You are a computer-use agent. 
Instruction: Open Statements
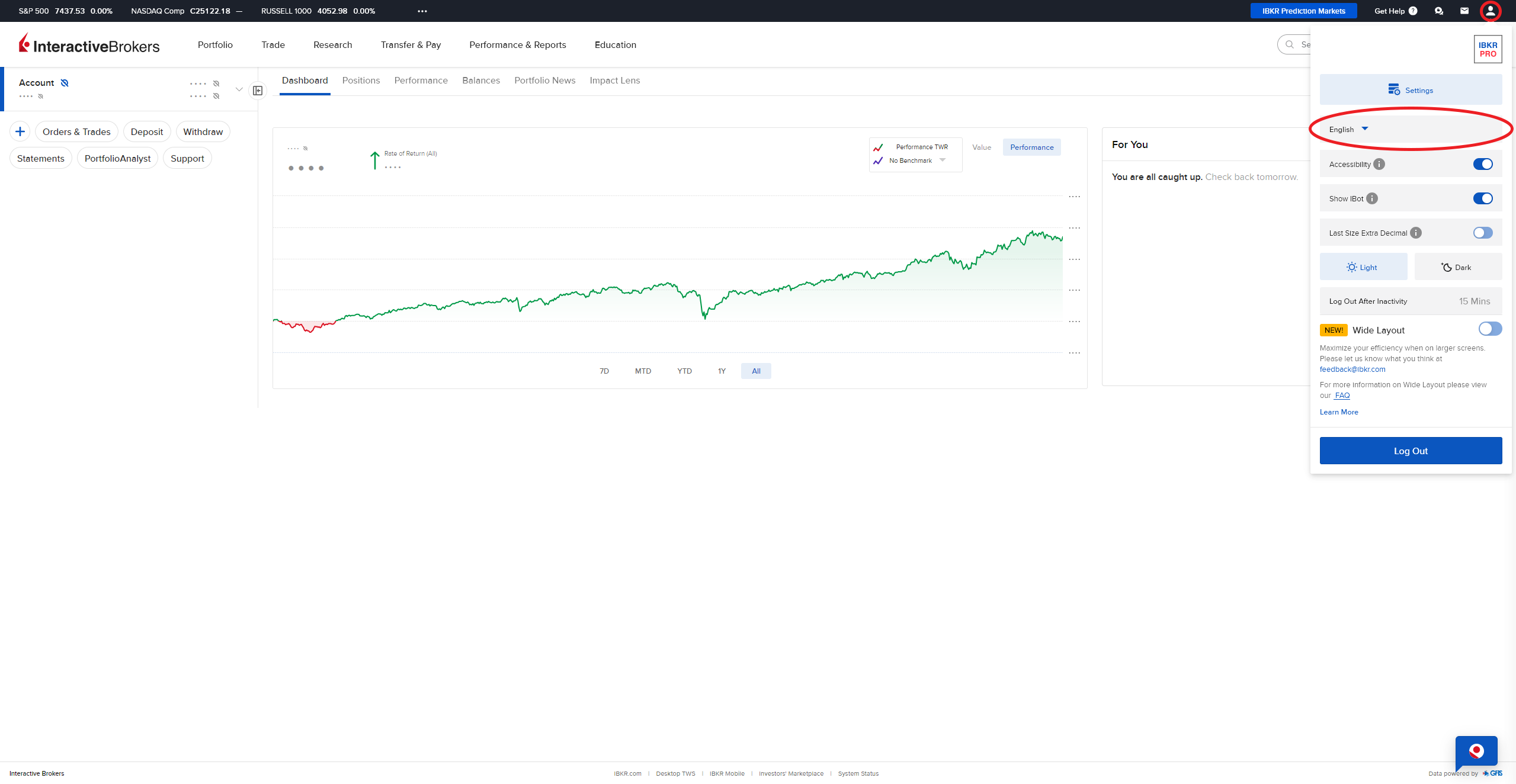41,158
